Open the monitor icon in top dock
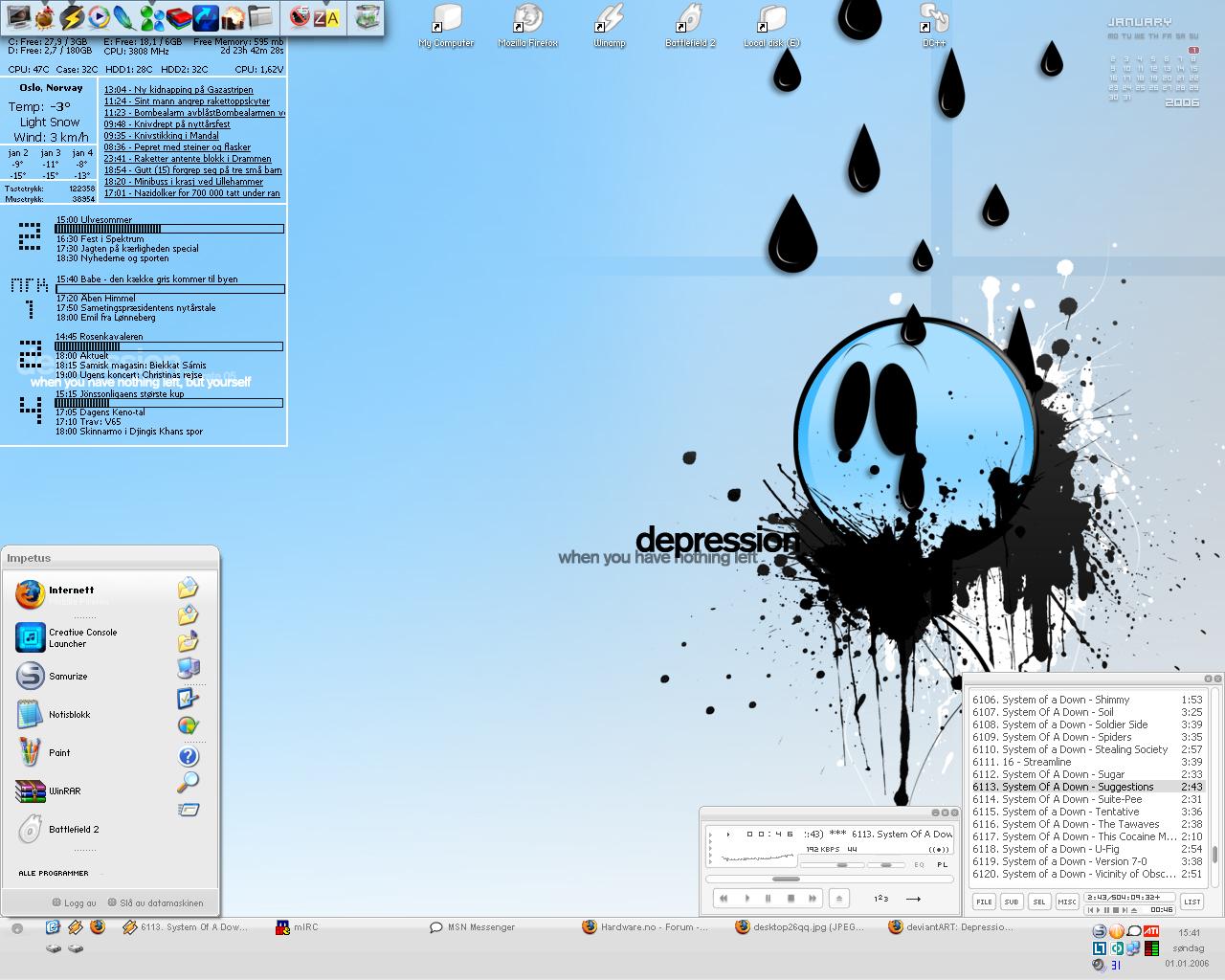The image size is (1225, 980). tap(18, 16)
